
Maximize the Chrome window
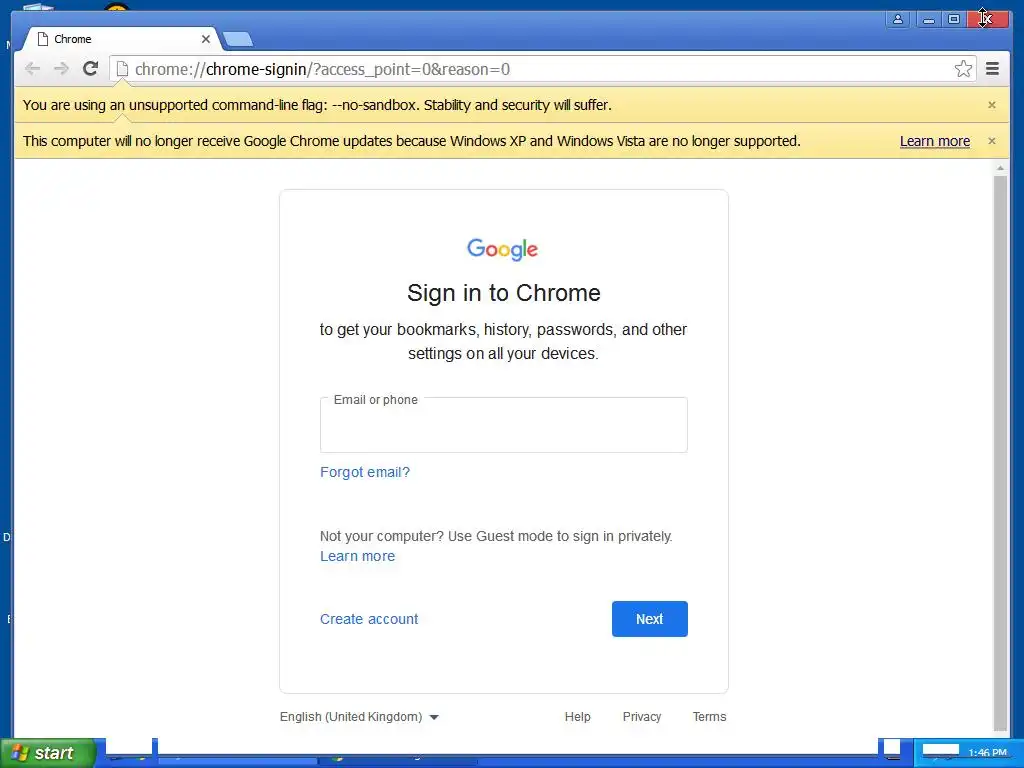pyautogui.click(x=954, y=19)
